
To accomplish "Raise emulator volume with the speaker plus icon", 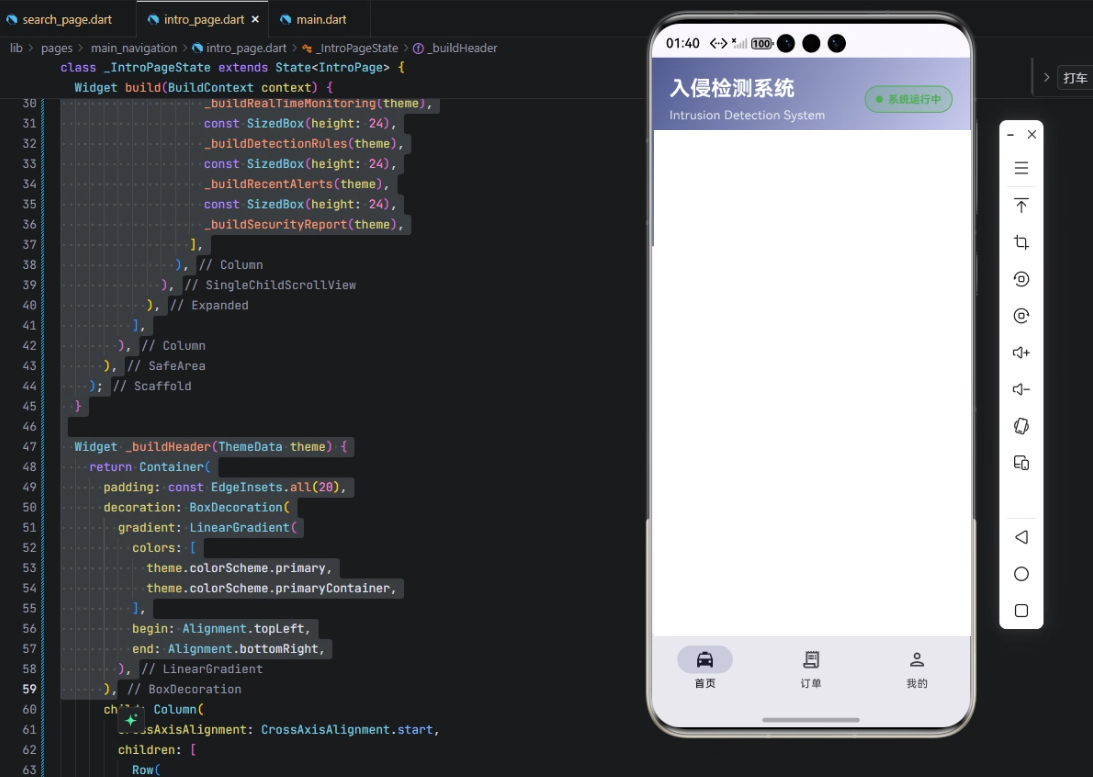I will pos(1021,353).
